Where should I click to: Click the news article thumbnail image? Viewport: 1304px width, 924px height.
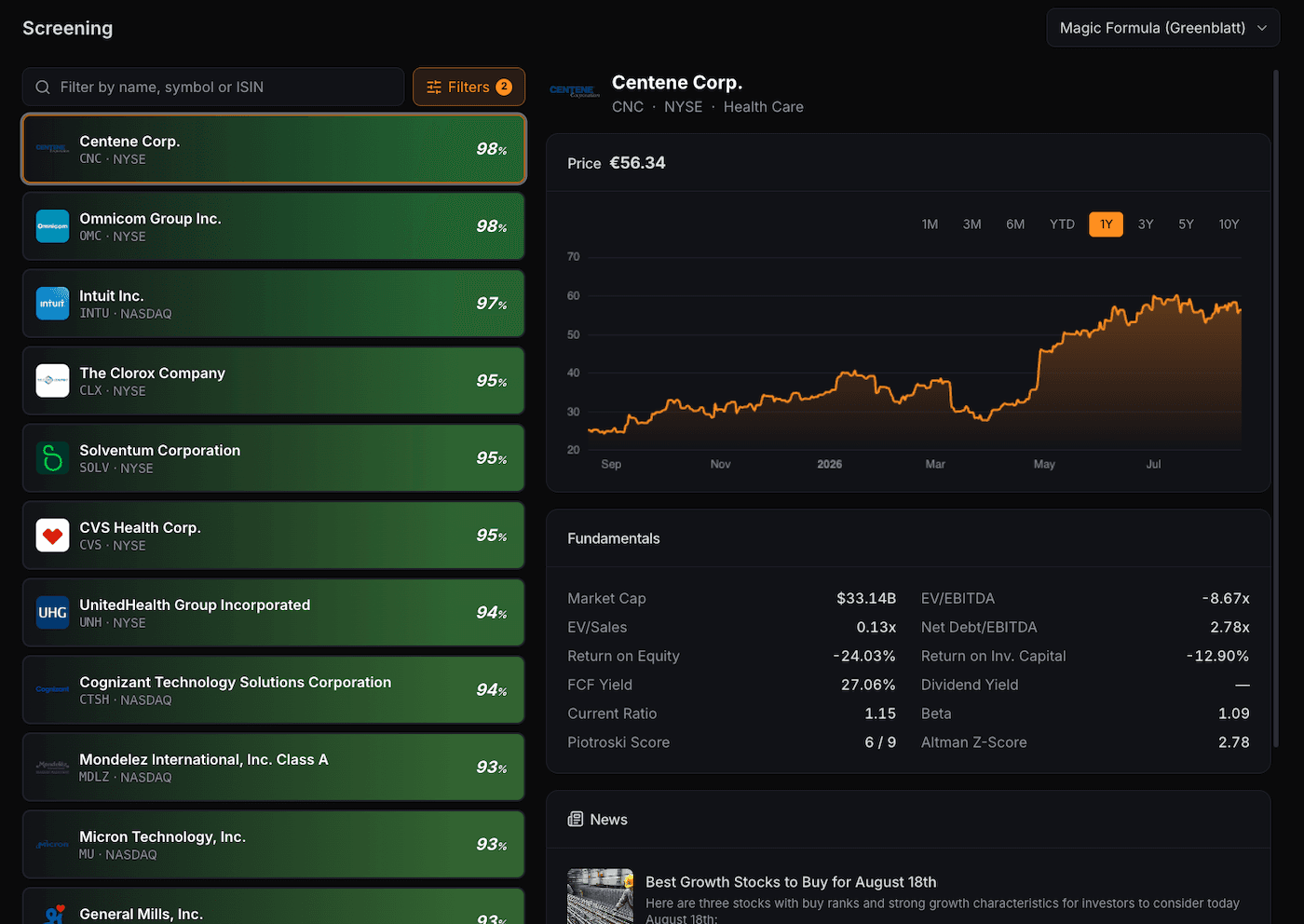click(601, 896)
